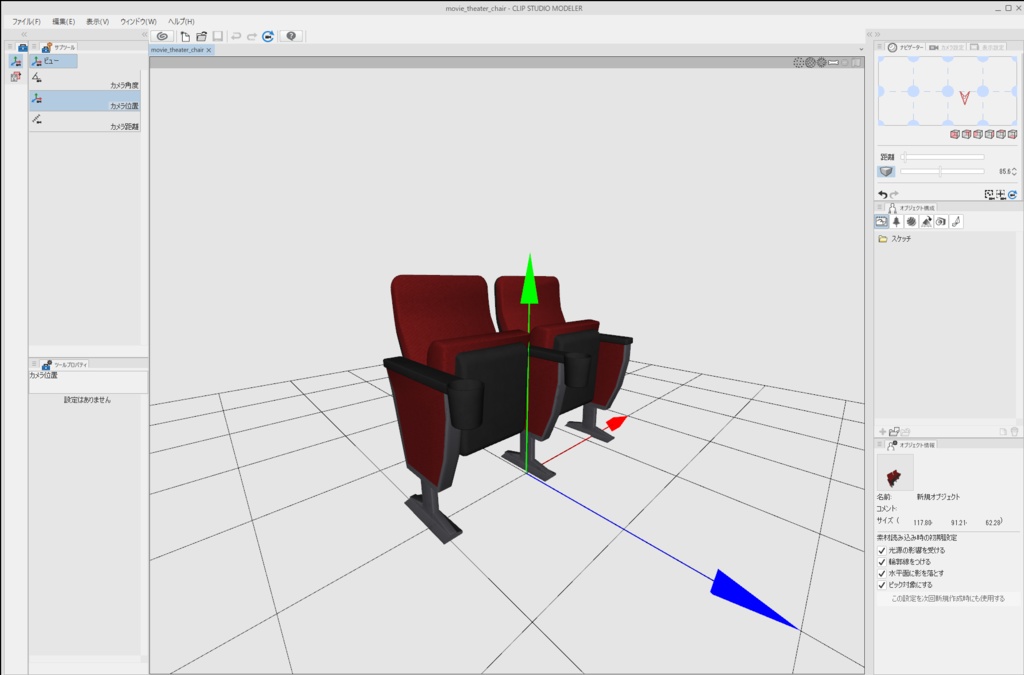Screen dimensions: 1024x675
Task: Open the ヘルプ(H) menu
Action: [181, 22]
